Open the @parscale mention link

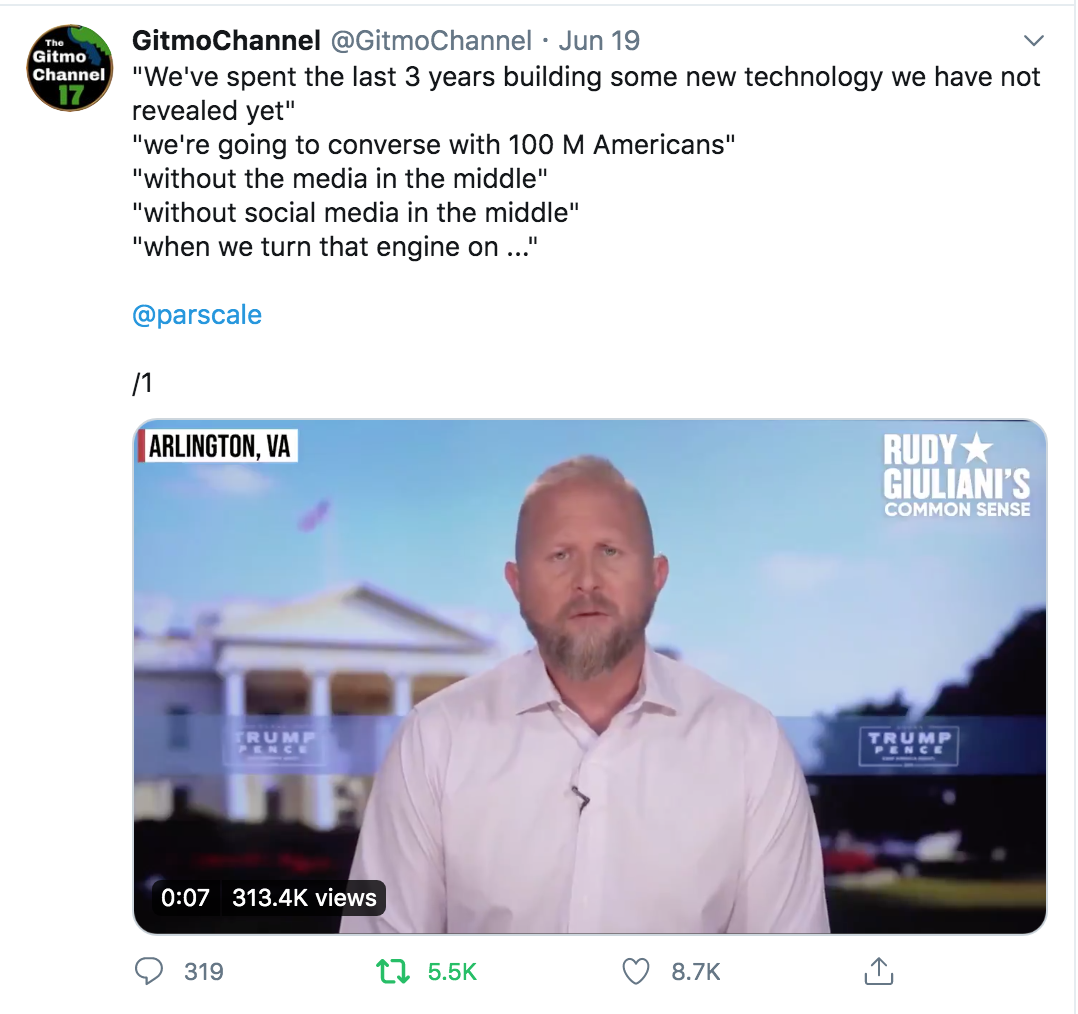[197, 315]
